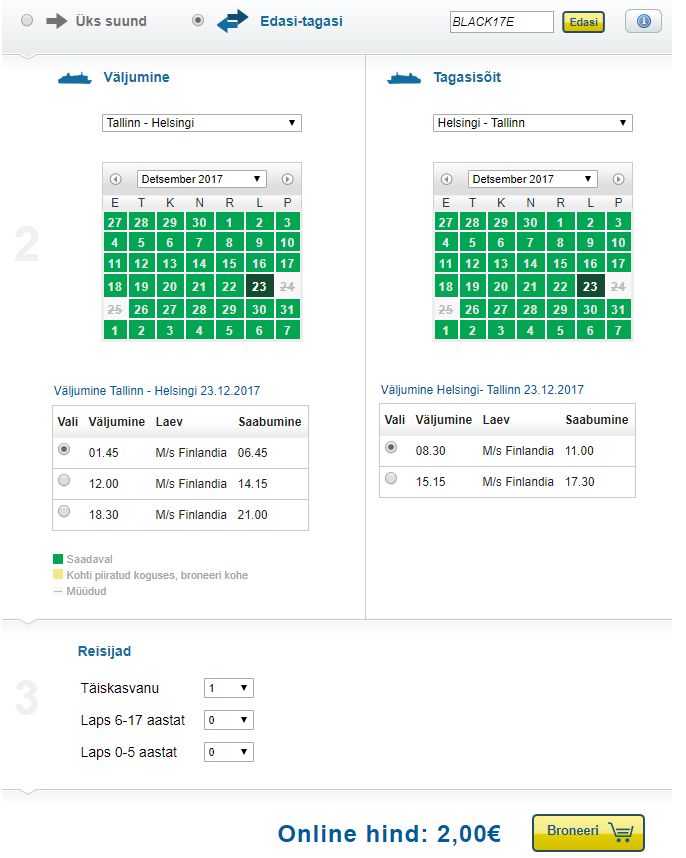
Task: Click the round-trip double arrow icon
Action: tap(232, 21)
